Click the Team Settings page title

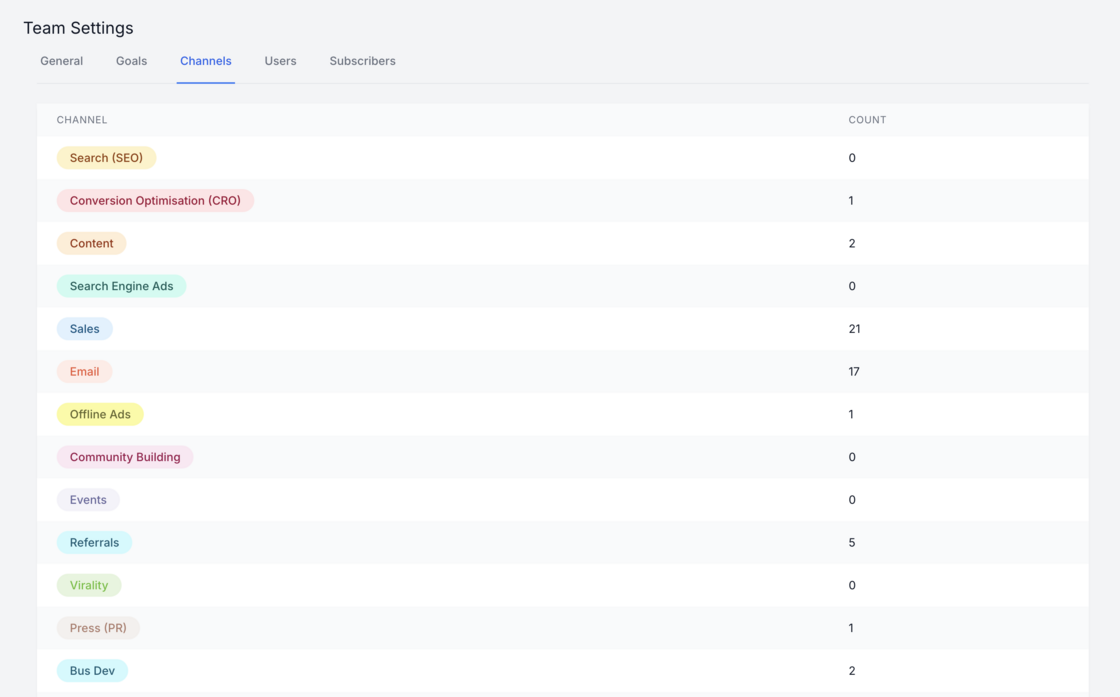(79, 28)
